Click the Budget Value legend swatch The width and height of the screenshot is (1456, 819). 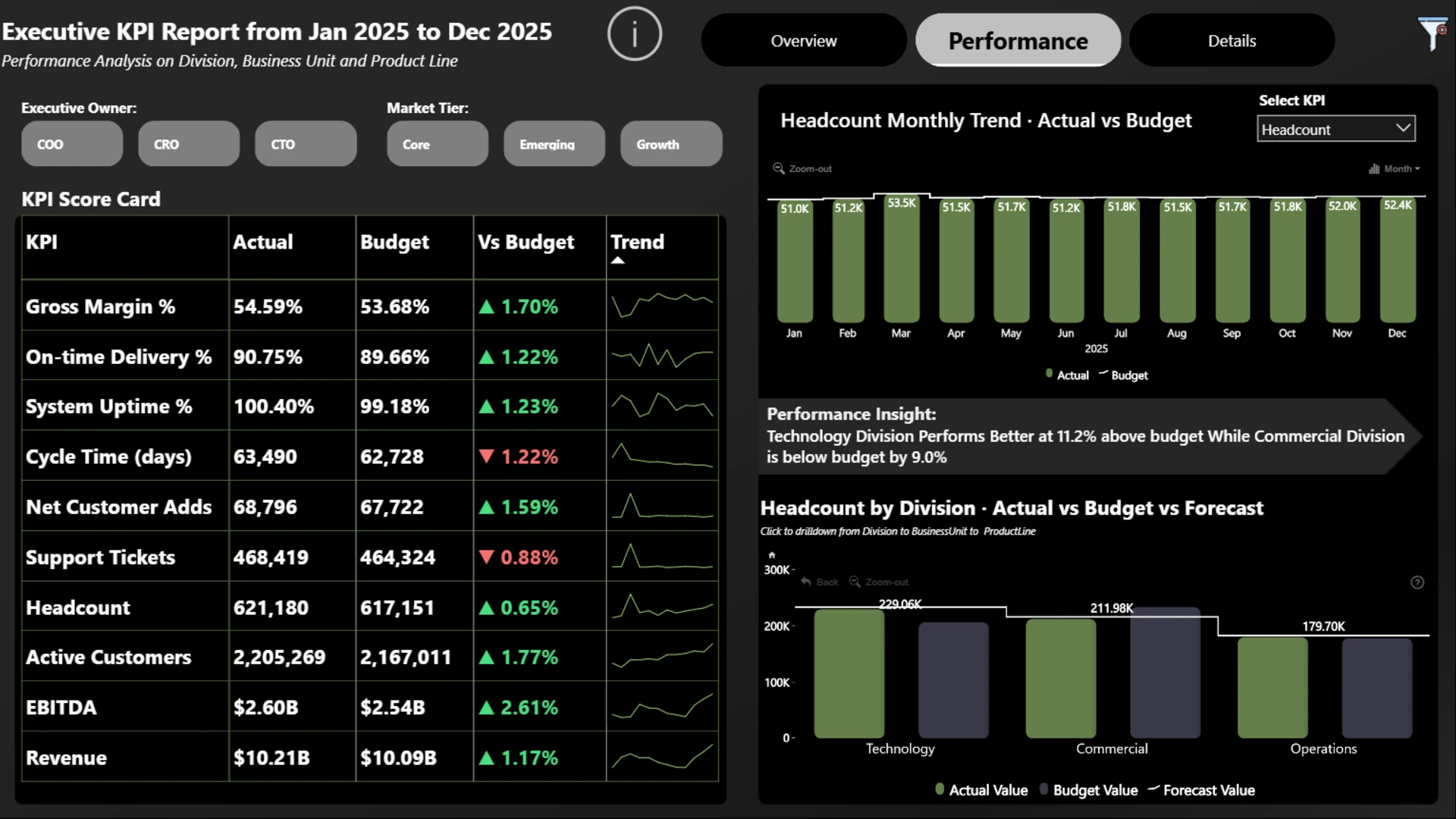coord(1043,789)
